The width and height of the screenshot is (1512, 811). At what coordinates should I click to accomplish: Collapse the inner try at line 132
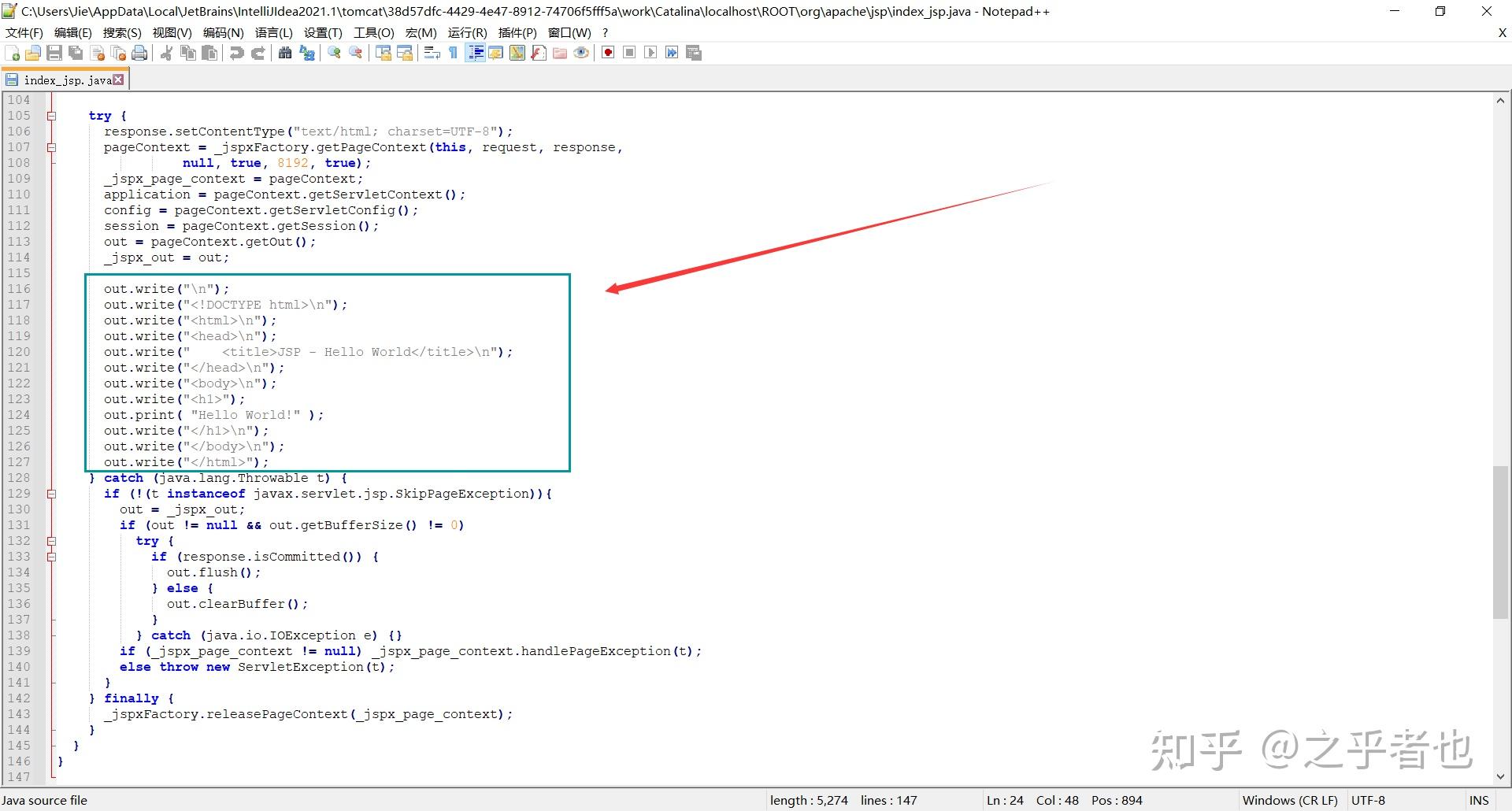click(x=52, y=541)
